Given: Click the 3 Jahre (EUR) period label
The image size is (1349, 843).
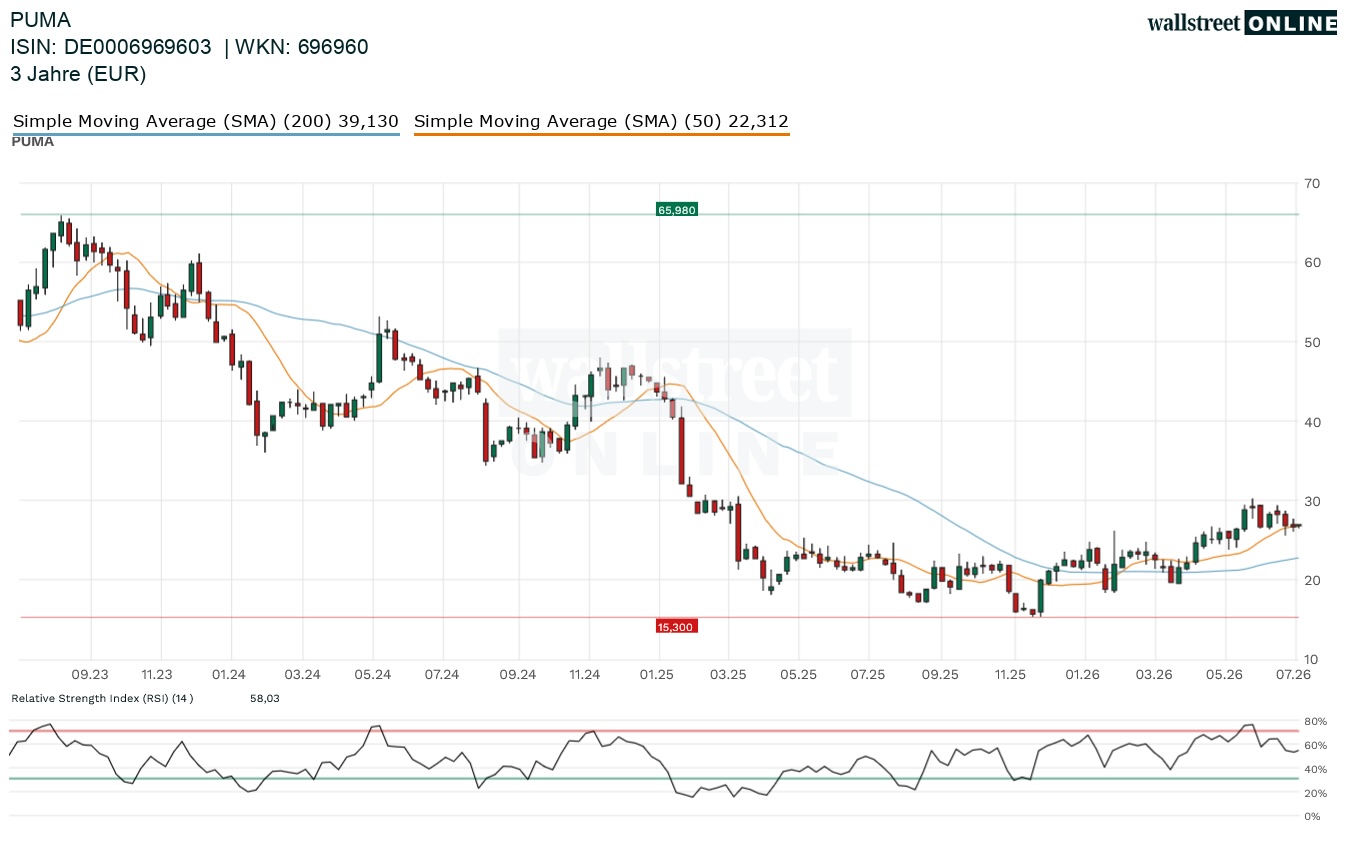Looking at the screenshot, I should 78,74.
